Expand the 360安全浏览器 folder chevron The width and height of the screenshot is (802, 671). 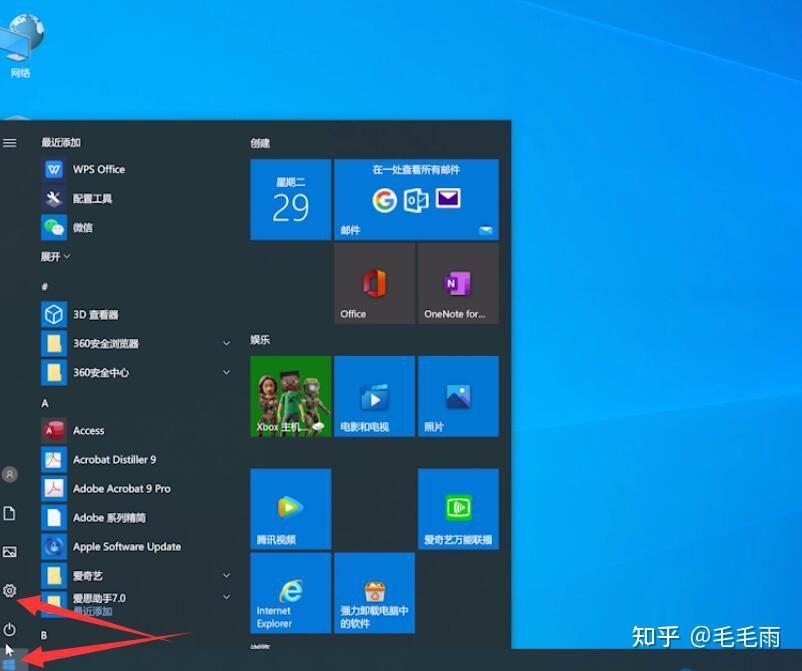click(x=226, y=343)
